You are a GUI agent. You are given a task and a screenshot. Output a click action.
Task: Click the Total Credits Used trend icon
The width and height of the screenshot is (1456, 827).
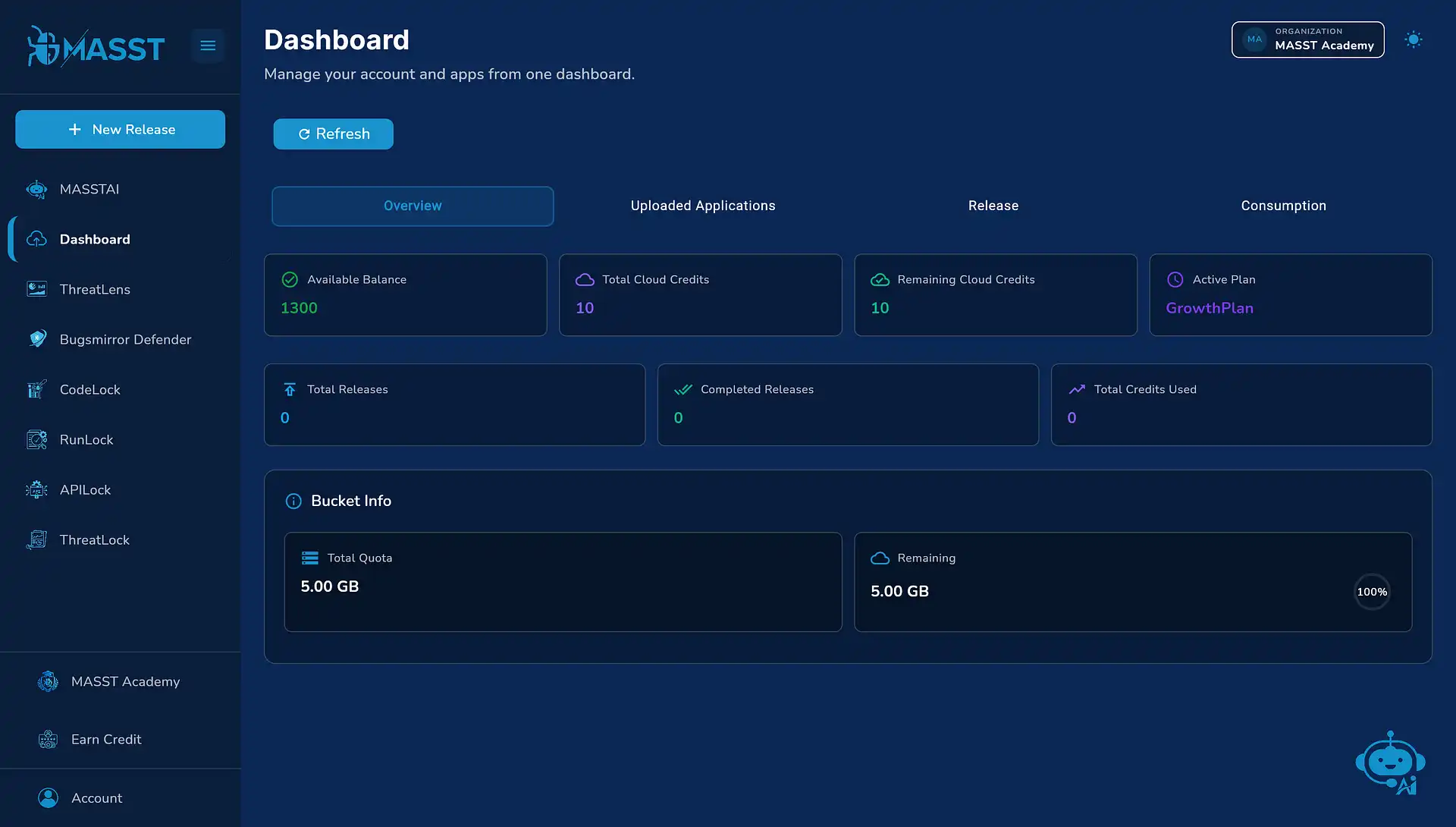coord(1077,389)
